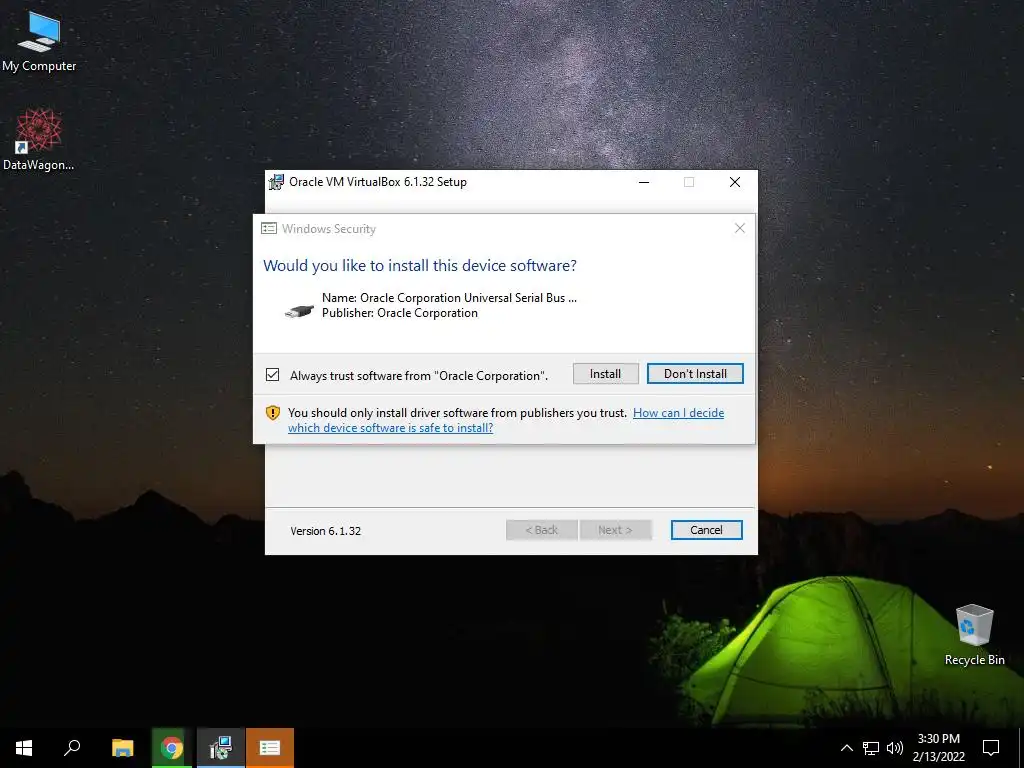Close the Windows Security dialog
This screenshot has height=768, width=1024.
coord(739,228)
